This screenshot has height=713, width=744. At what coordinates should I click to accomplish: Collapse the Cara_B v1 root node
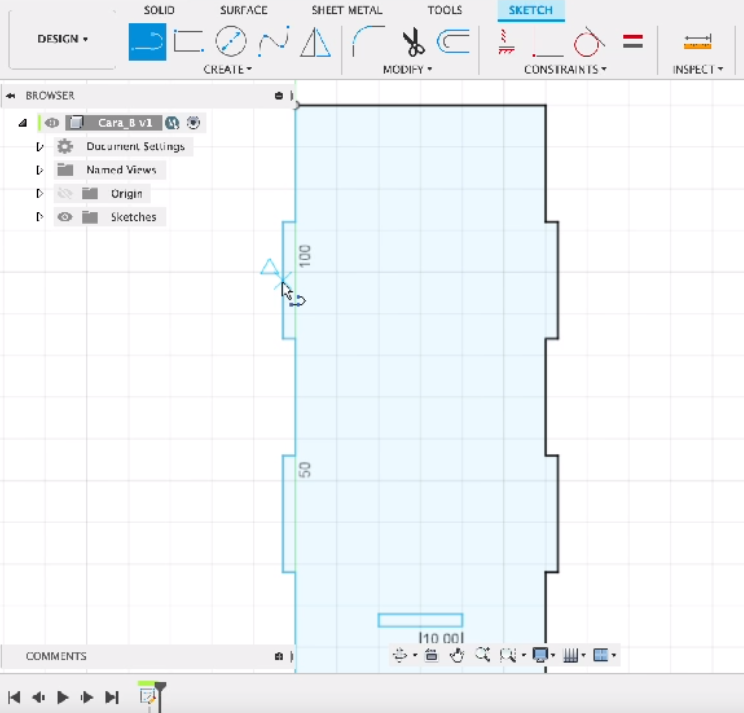pos(22,123)
